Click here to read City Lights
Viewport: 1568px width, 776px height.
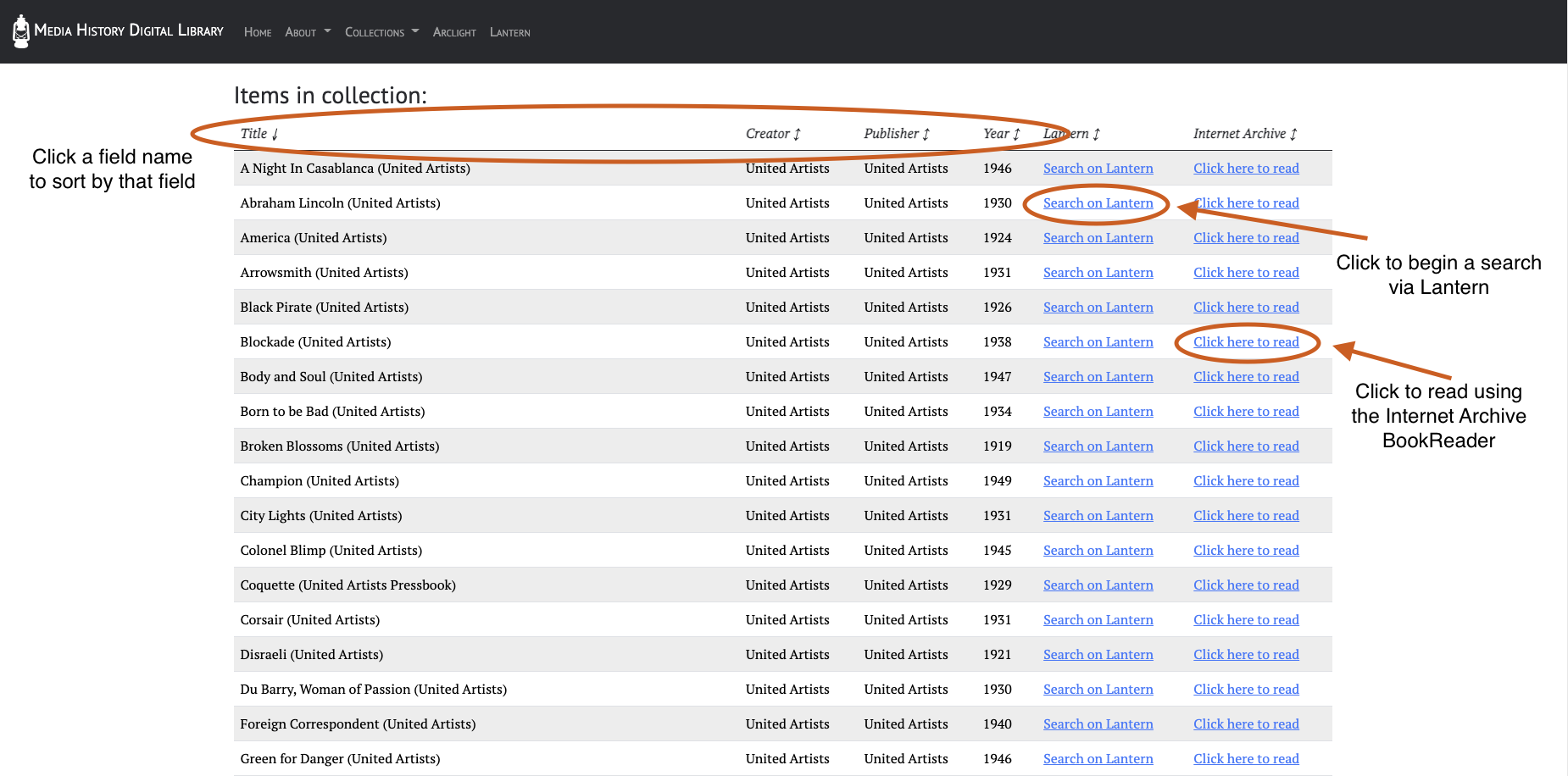1246,516
